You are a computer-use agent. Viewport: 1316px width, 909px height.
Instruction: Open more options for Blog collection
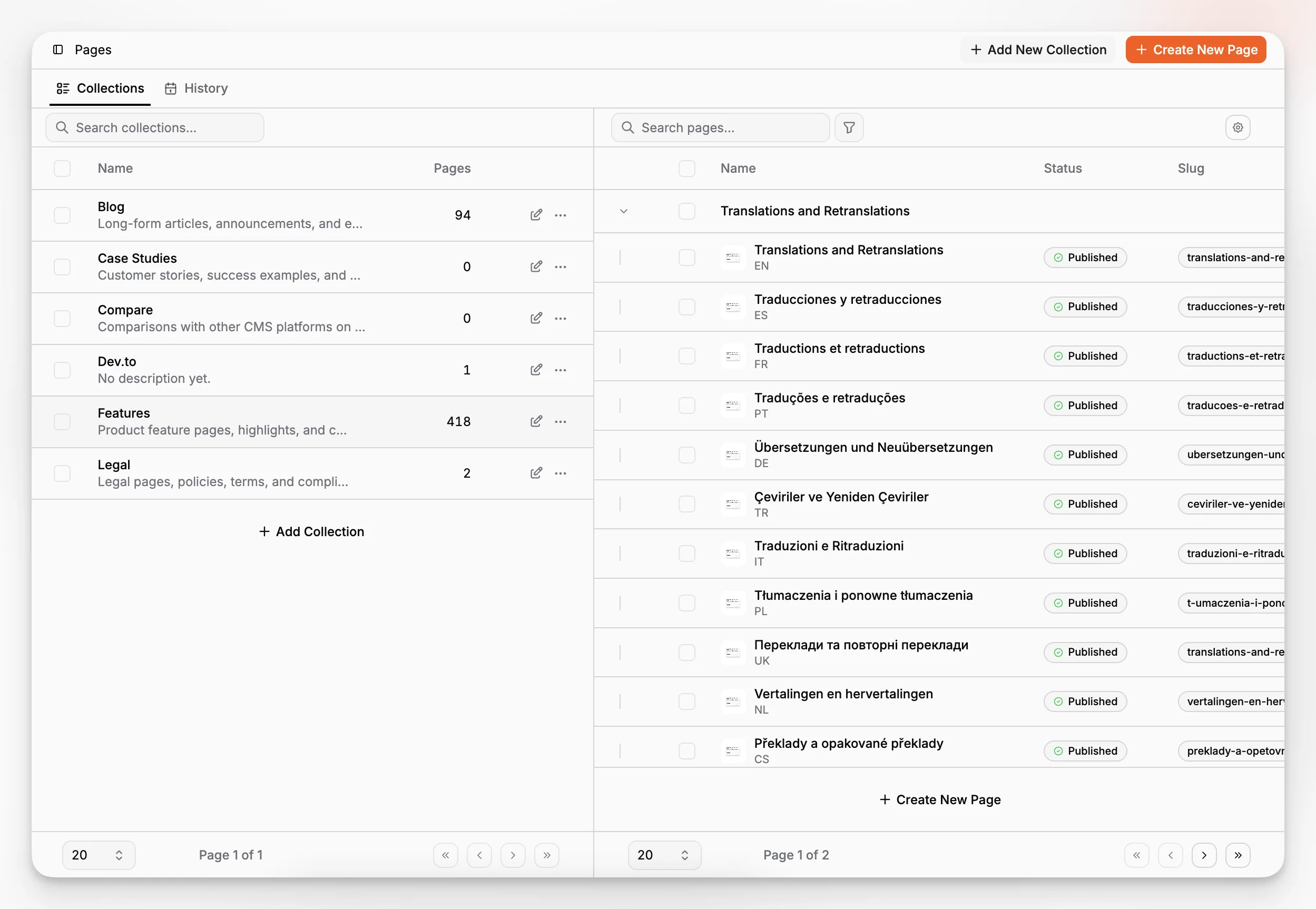point(561,215)
